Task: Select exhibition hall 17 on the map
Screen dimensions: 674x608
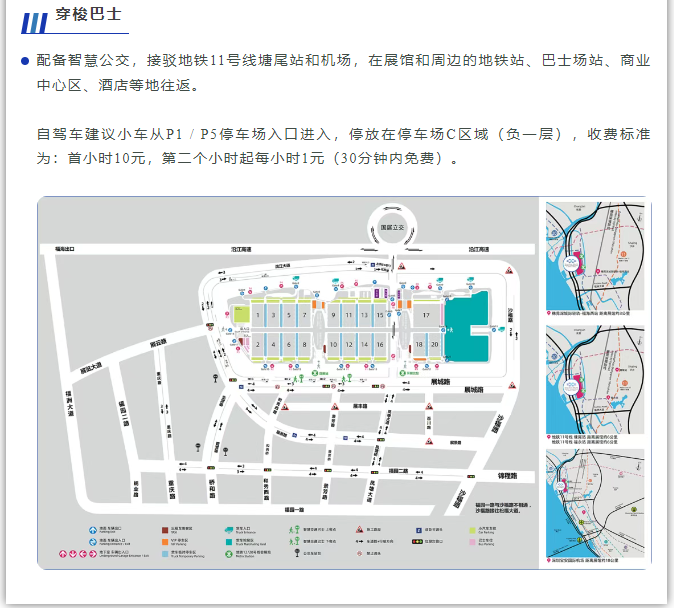Action: (x=425, y=316)
